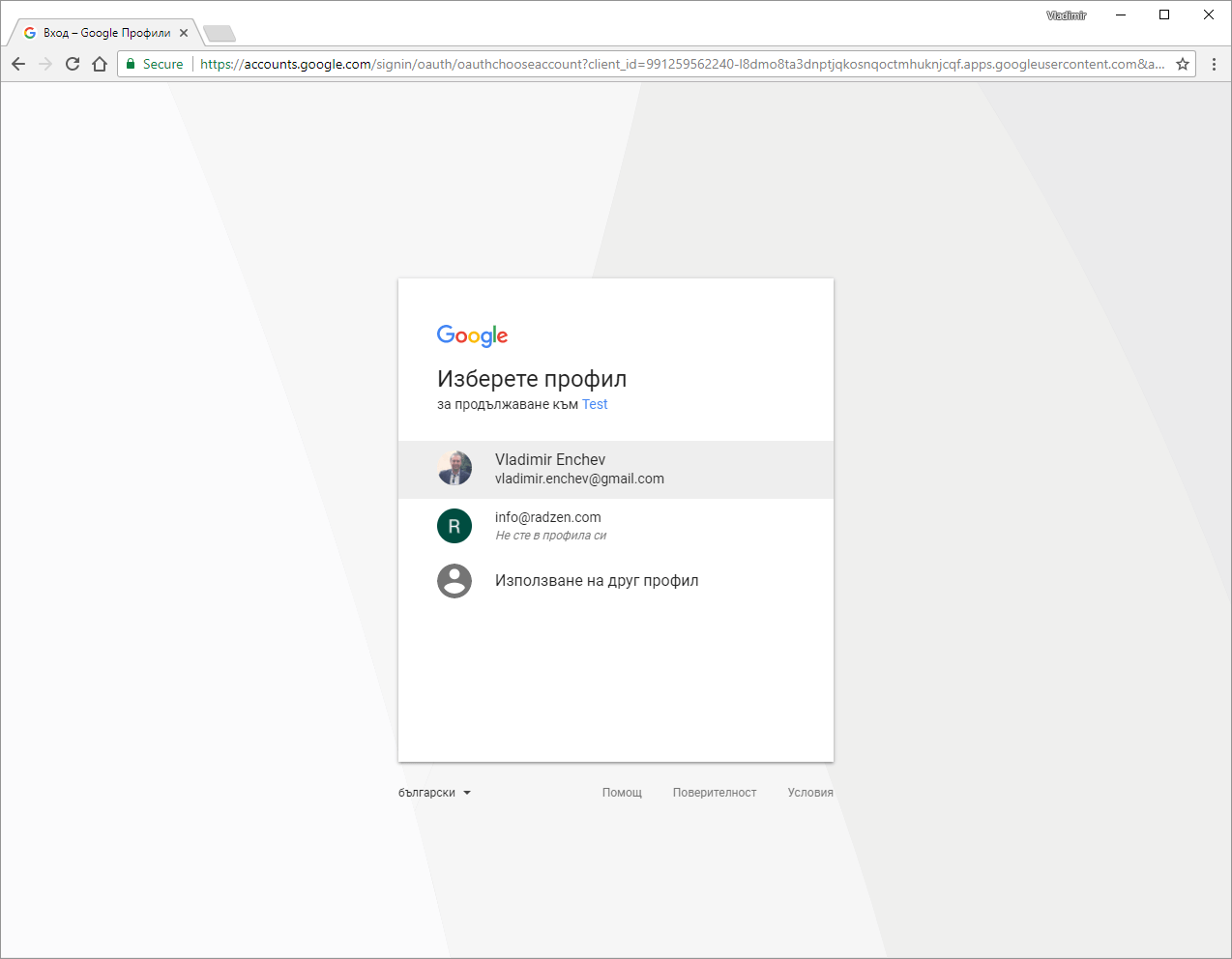Image resolution: width=1232 pixels, height=959 pixels.
Task: Open the Test app link
Action: (595, 404)
